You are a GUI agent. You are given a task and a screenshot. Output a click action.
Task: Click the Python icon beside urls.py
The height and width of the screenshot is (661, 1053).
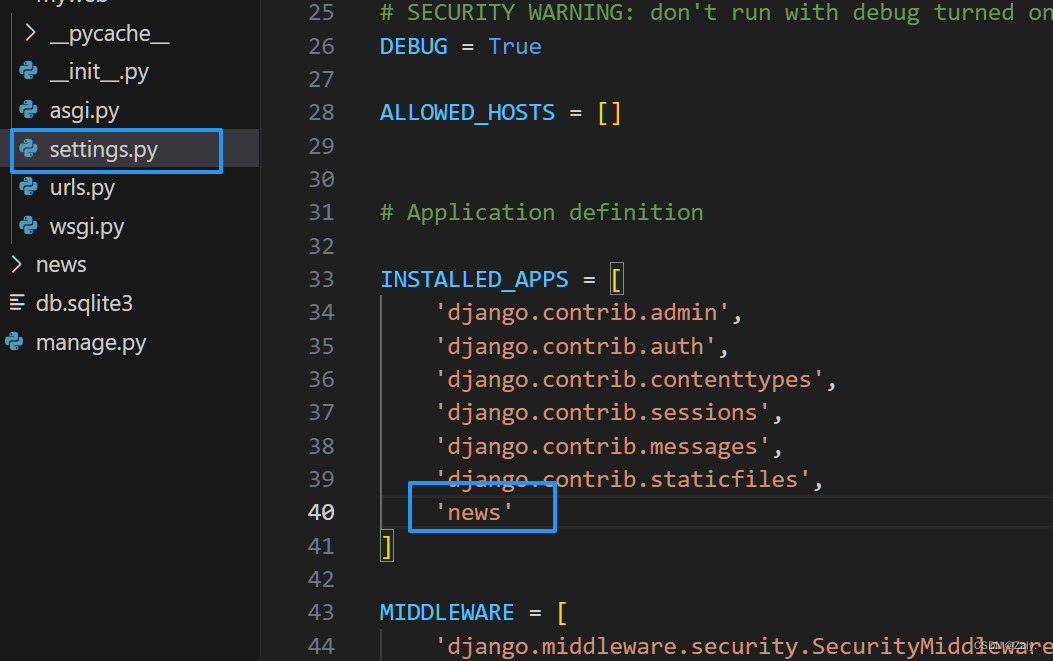[x=28, y=187]
